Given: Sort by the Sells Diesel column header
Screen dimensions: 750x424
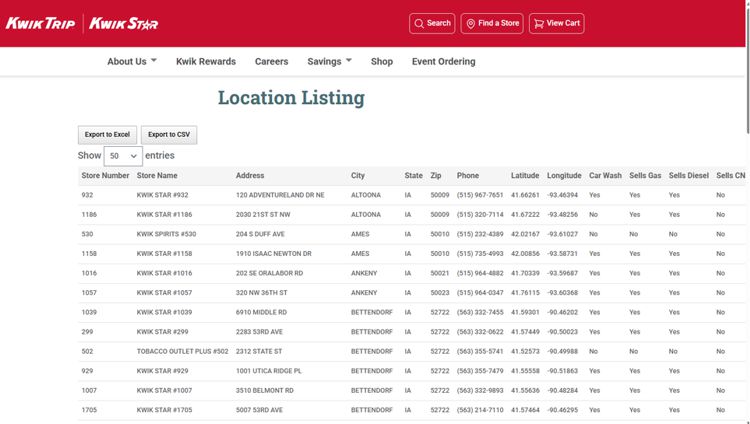Looking at the screenshot, I should tap(688, 176).
